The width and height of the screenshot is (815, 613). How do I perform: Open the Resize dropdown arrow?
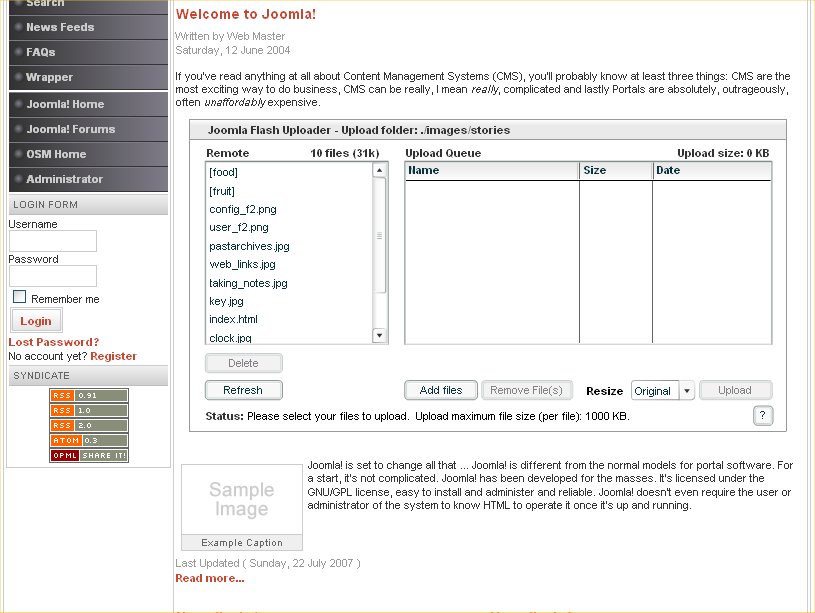point(687,390)
